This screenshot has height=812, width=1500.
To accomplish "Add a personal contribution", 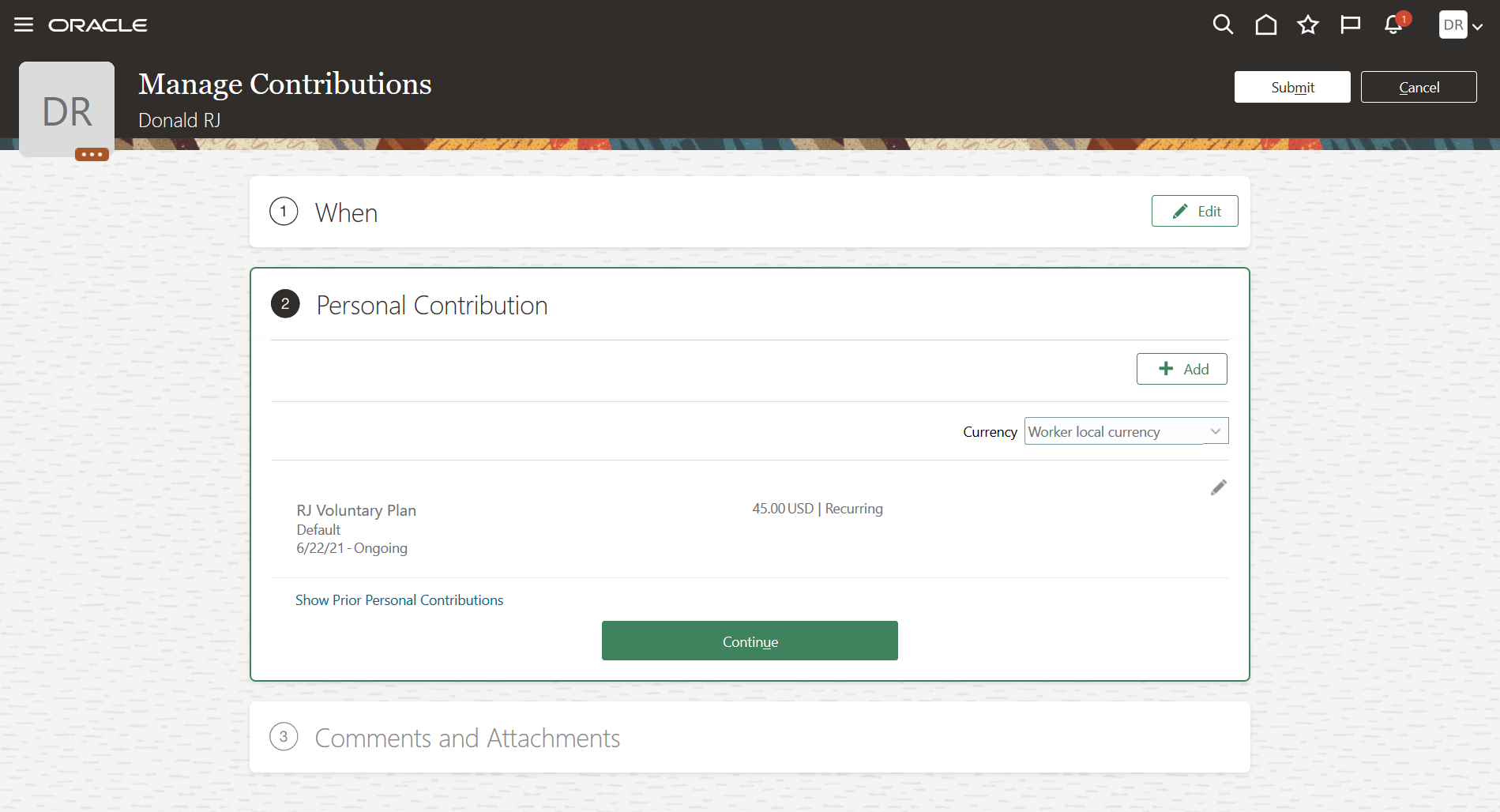I will 1182,369.
